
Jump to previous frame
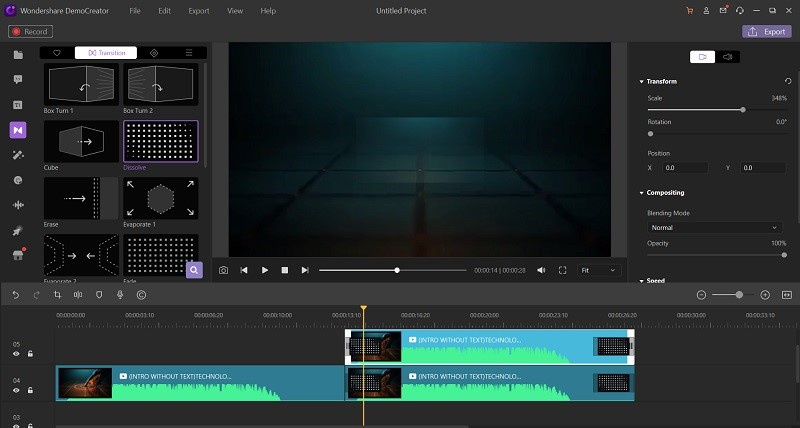244,270
